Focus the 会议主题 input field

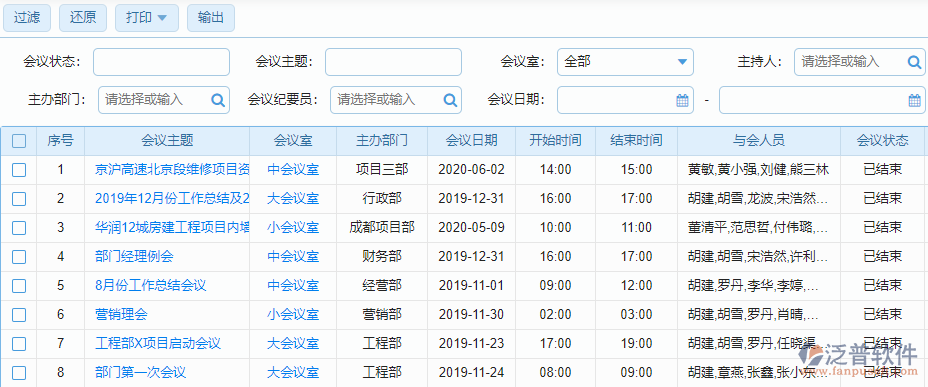(393, 62)
